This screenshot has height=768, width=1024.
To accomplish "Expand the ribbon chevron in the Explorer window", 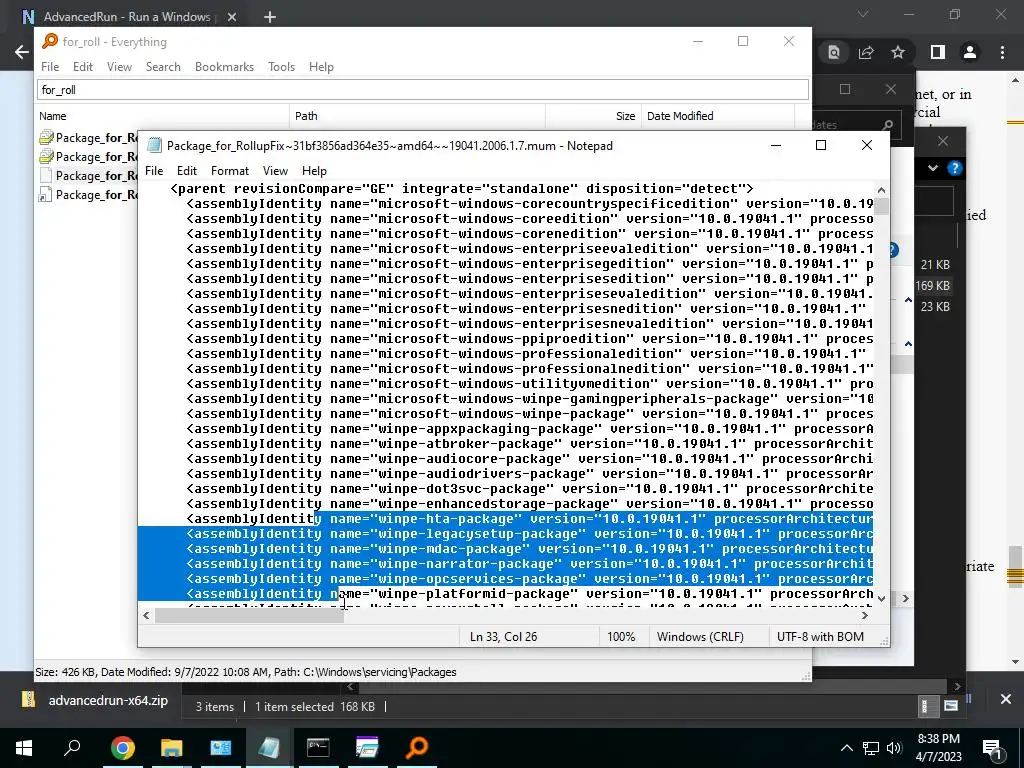I will coord(933,168).
